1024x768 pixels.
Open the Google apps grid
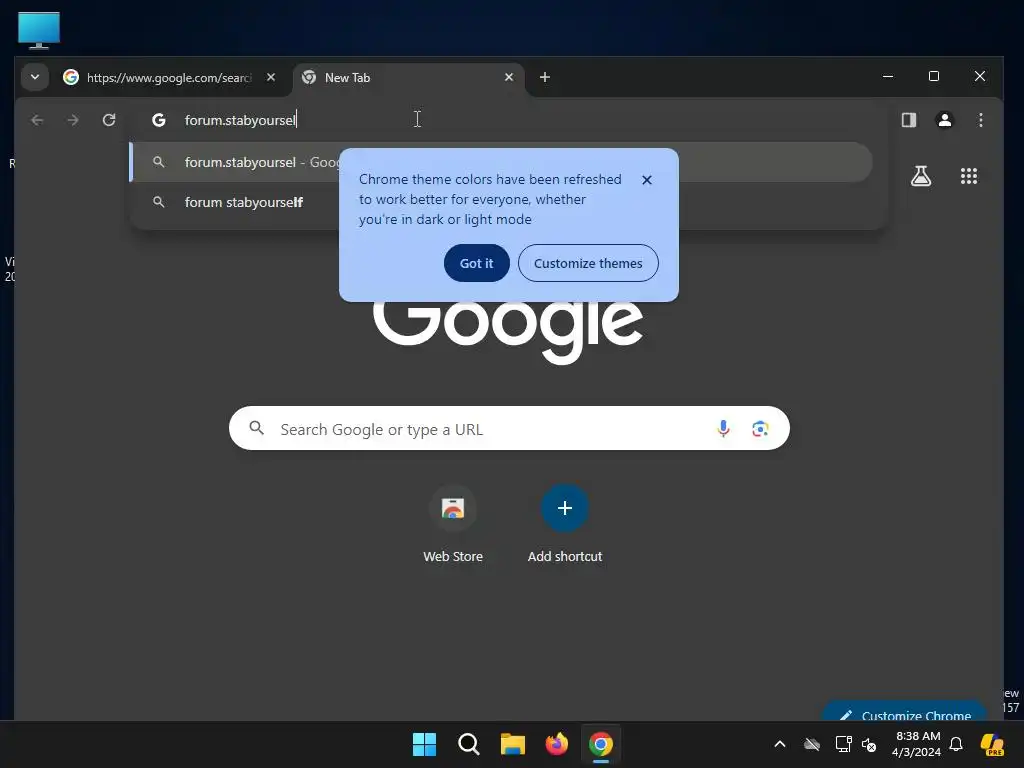click(x=968, y=176)
